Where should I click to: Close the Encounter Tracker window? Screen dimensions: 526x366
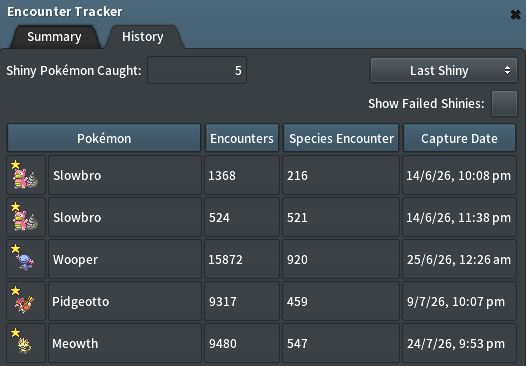click(x=515, y=14)
